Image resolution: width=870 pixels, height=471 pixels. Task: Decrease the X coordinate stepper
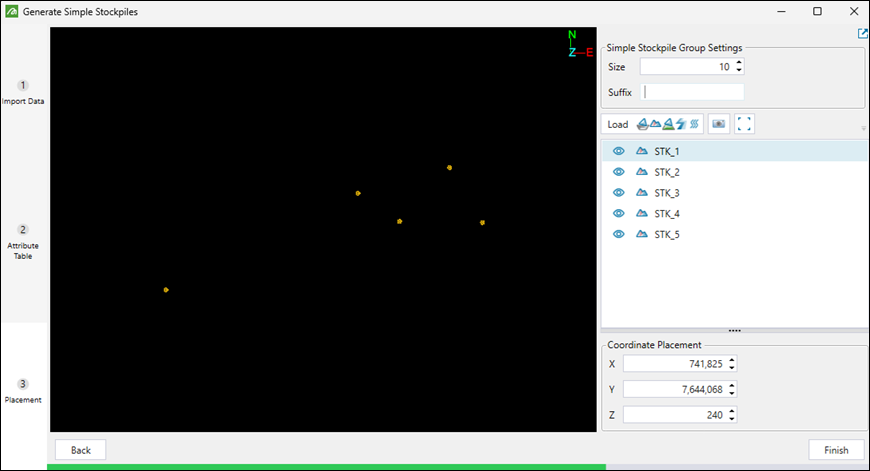click(732, 367)
